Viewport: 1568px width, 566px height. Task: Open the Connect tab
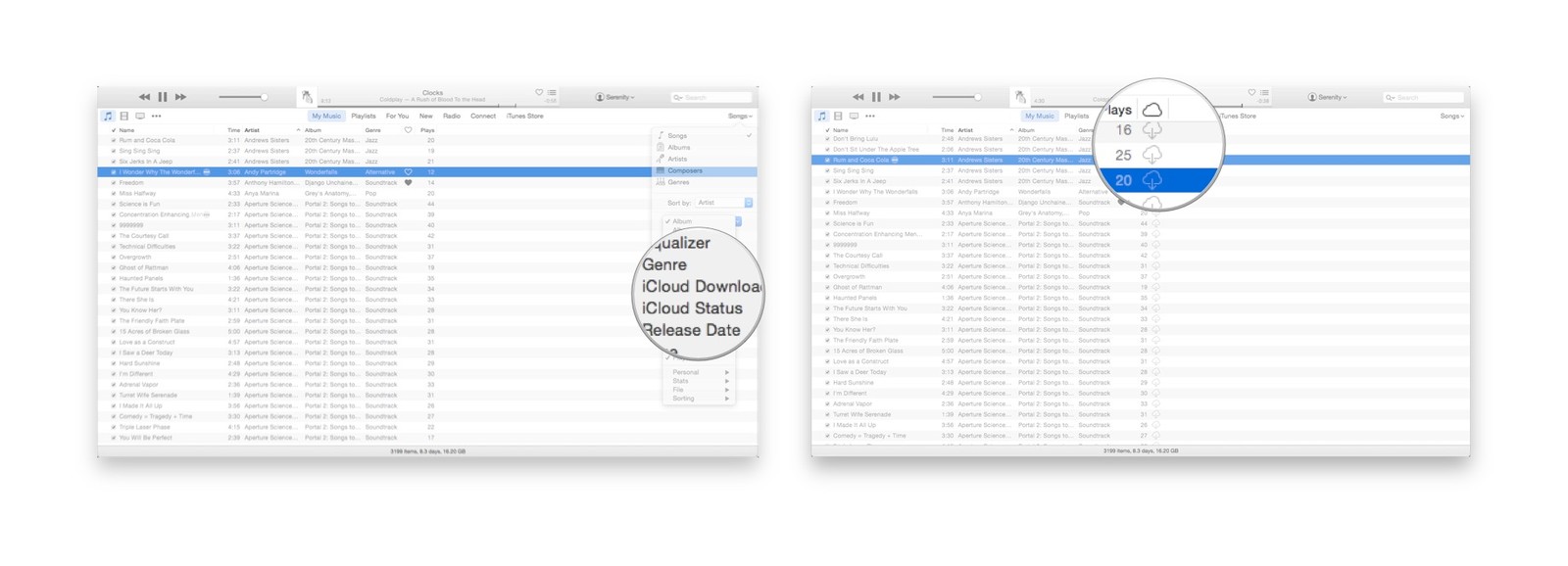[x=483, y=116]
